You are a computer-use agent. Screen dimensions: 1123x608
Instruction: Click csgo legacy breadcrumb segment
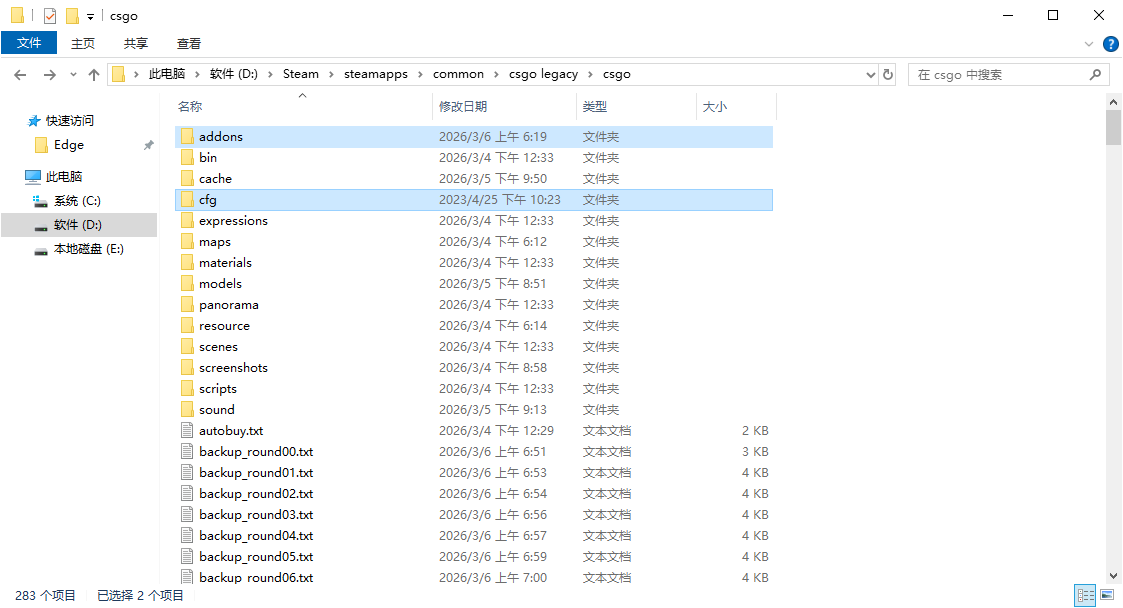coord(544,74)
